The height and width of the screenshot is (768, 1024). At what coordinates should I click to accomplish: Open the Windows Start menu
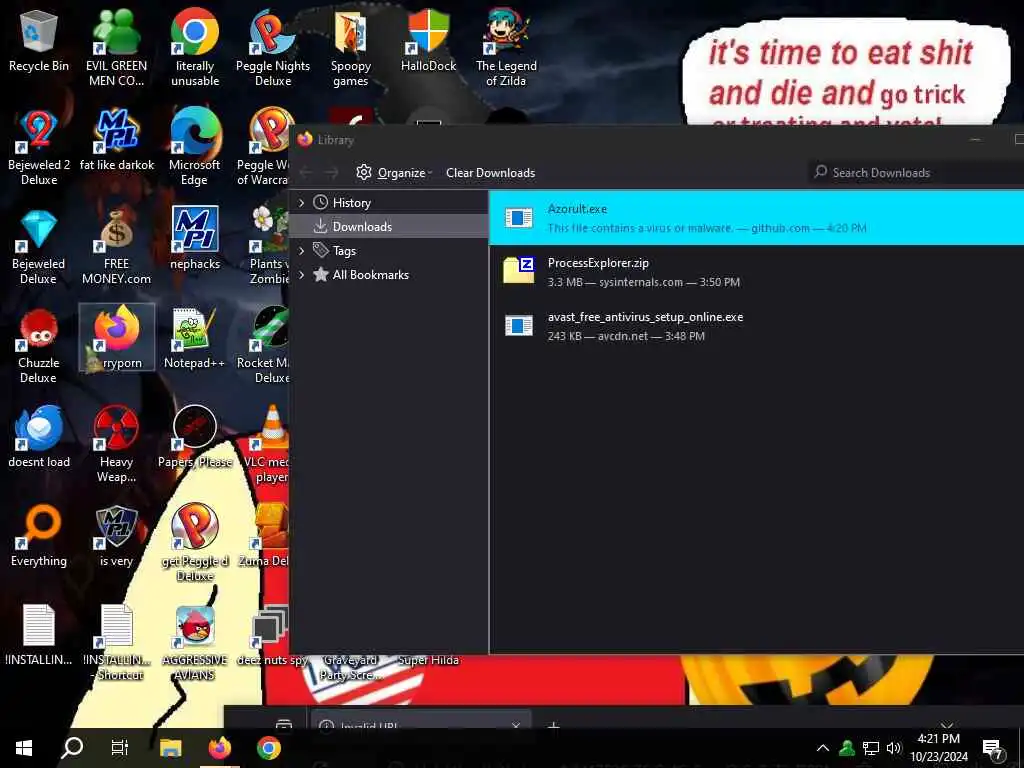[24, 748]
